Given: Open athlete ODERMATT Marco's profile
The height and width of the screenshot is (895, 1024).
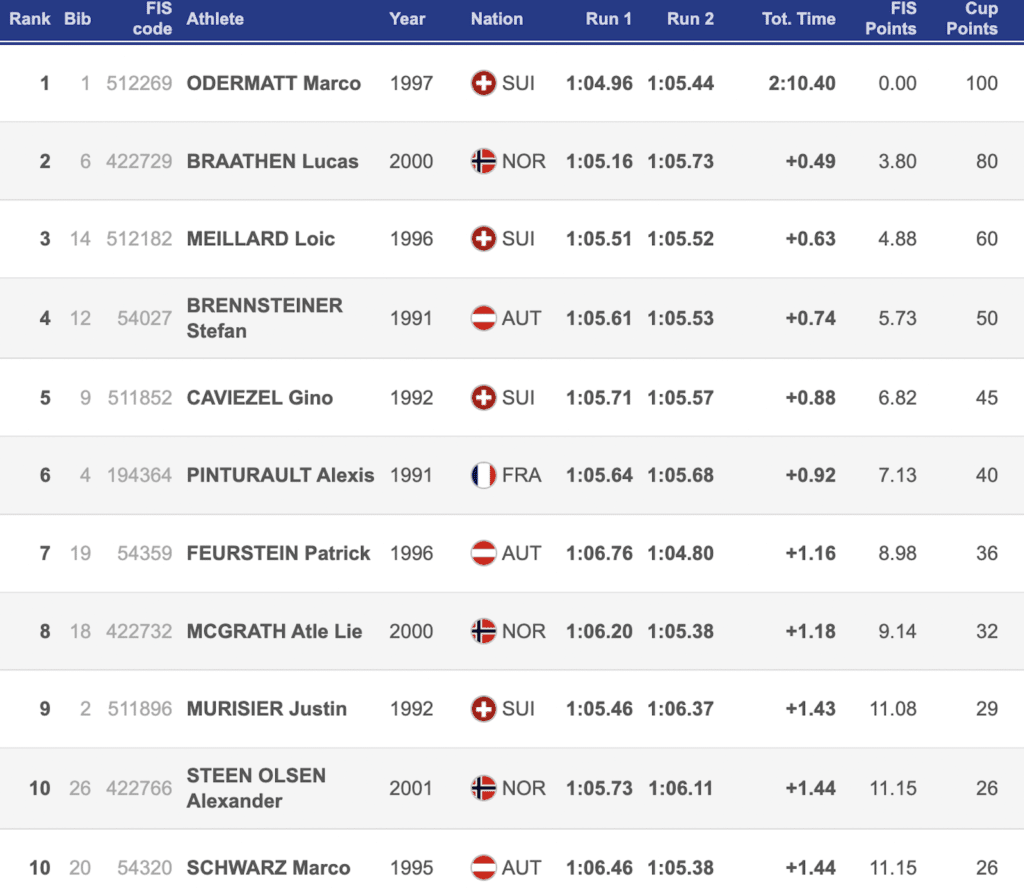Looking at the screenshot, I should [273, 83].
